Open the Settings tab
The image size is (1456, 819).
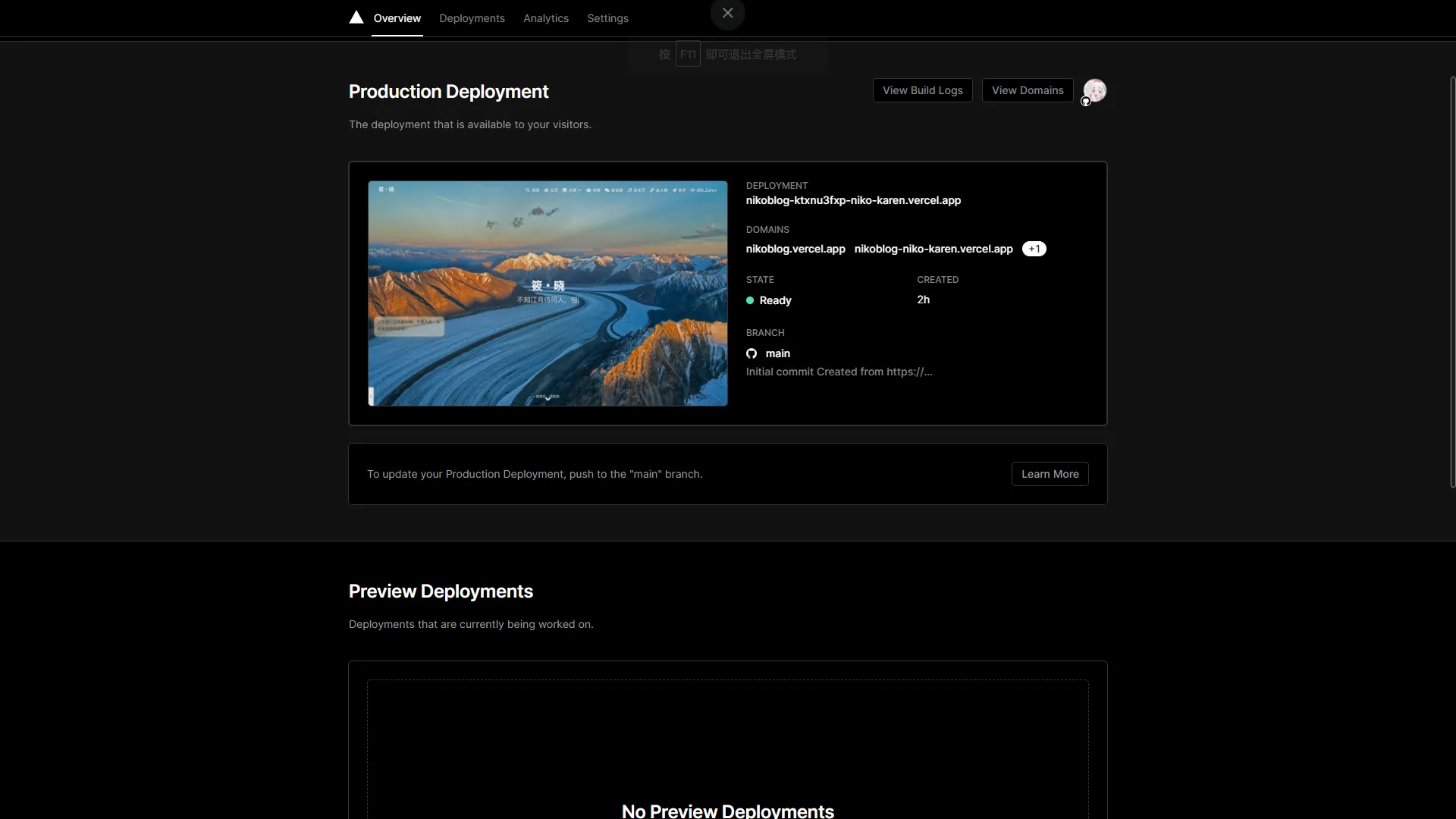tap(607, 18)
